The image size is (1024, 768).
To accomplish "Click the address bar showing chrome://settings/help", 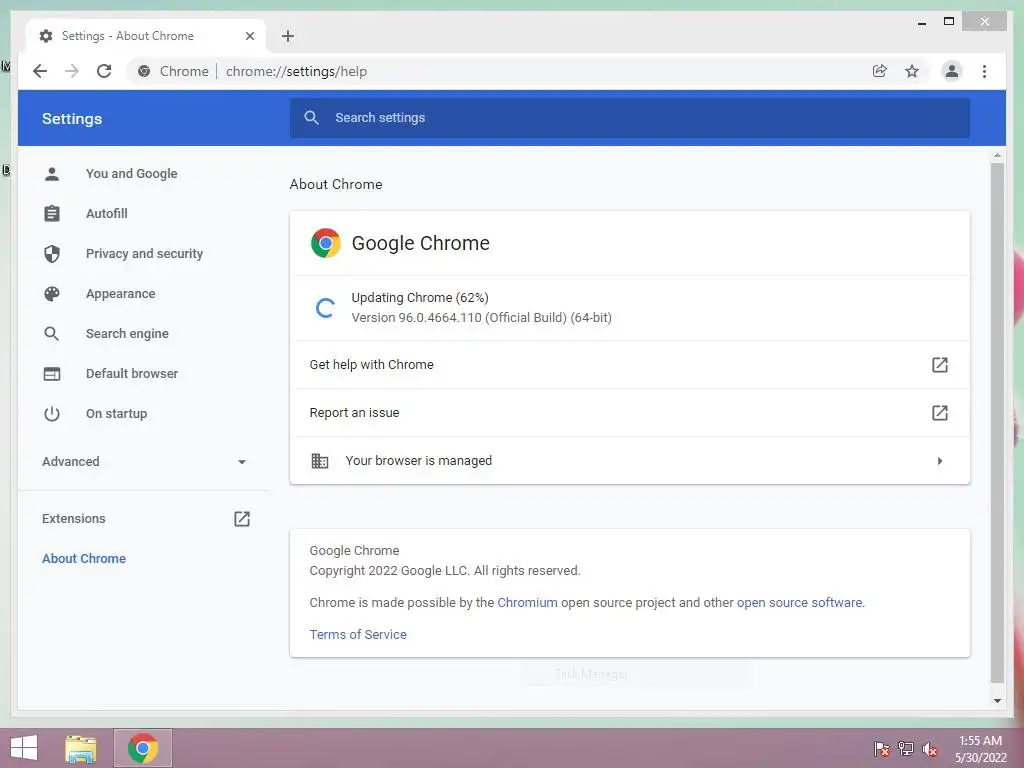I will pyautogui.click(x=496, y=71).
